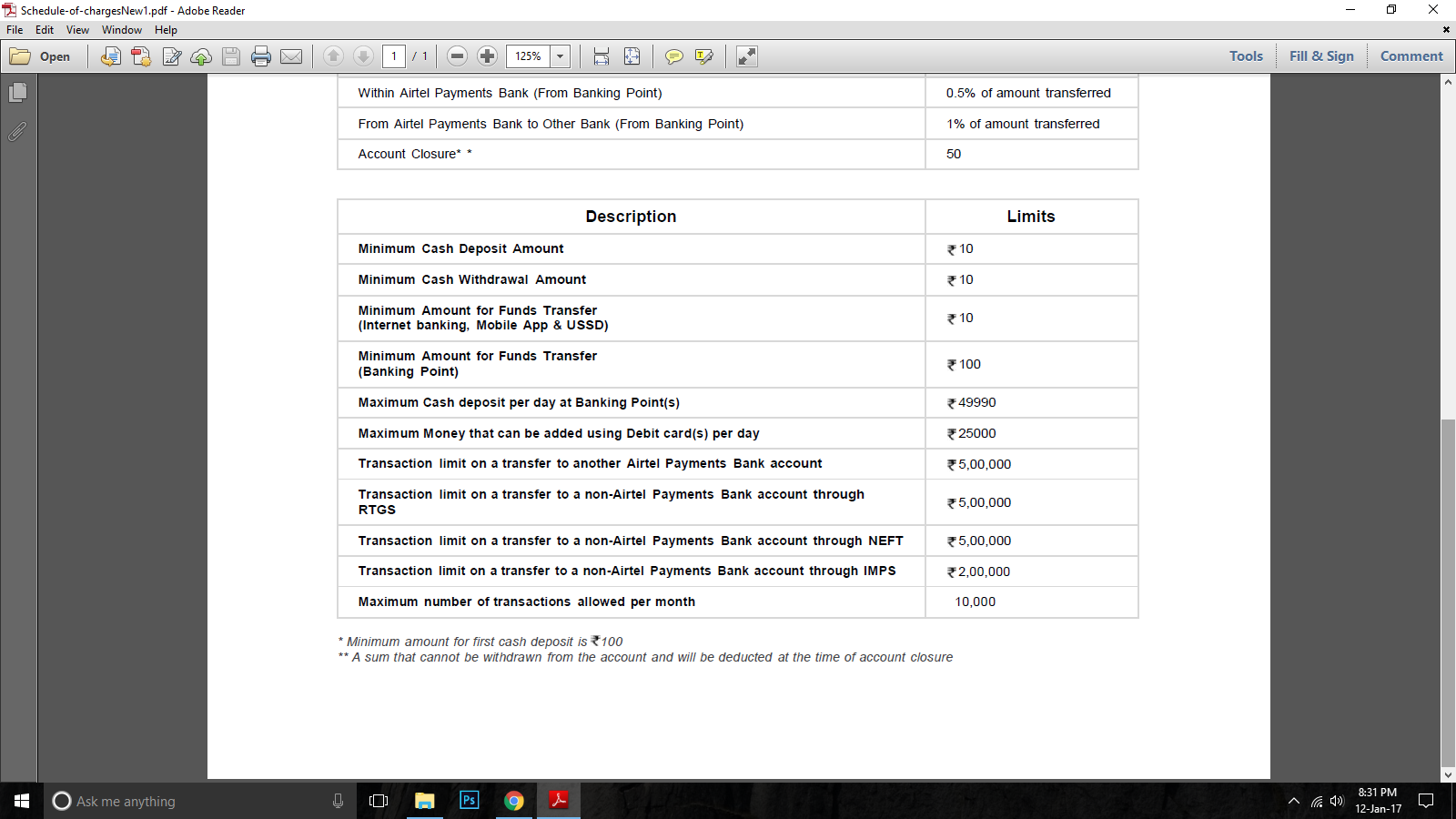Open the zoom level dropdown arrow

tap(561, 56)
